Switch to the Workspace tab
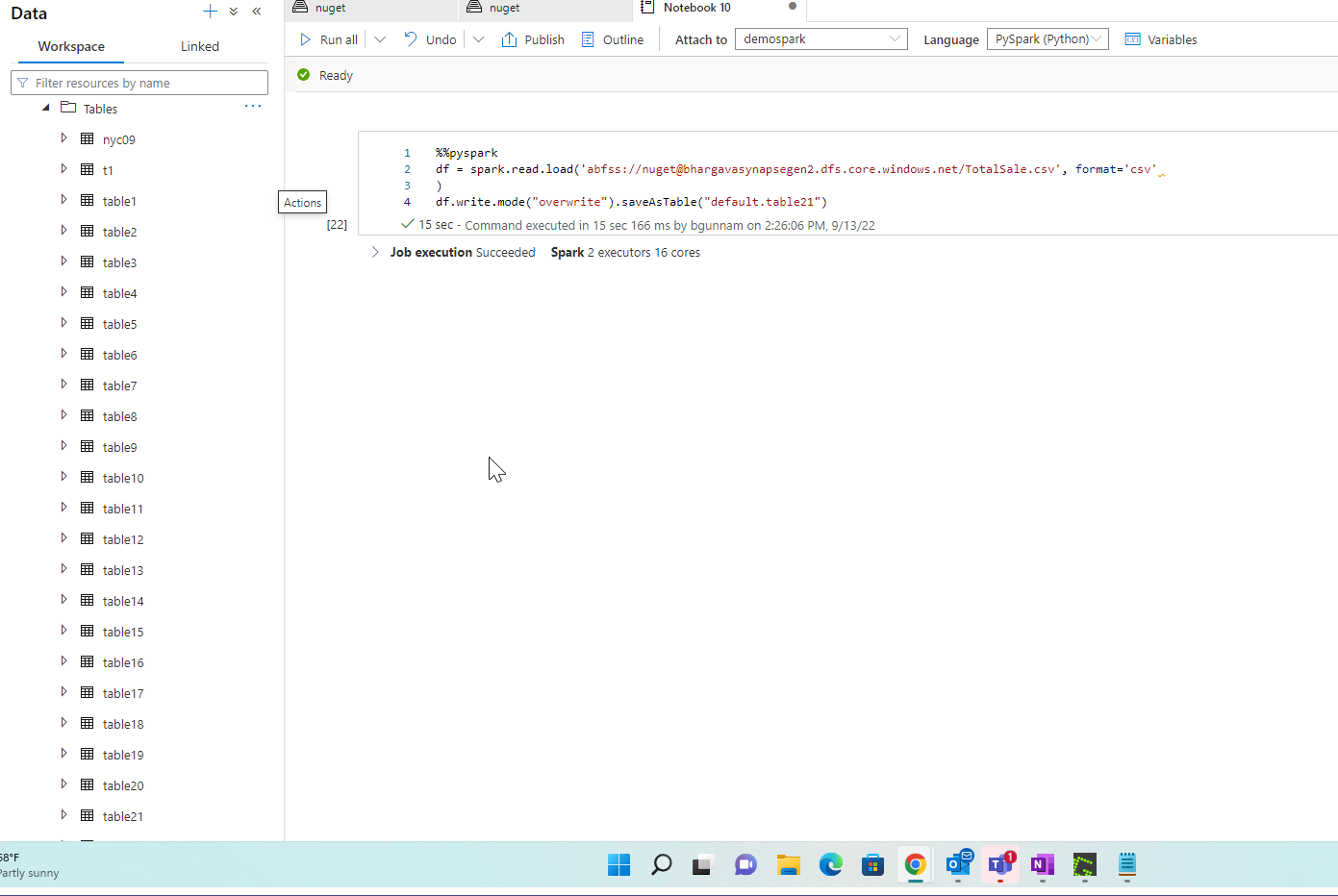The image size is (1338, 896). point(71,46)
